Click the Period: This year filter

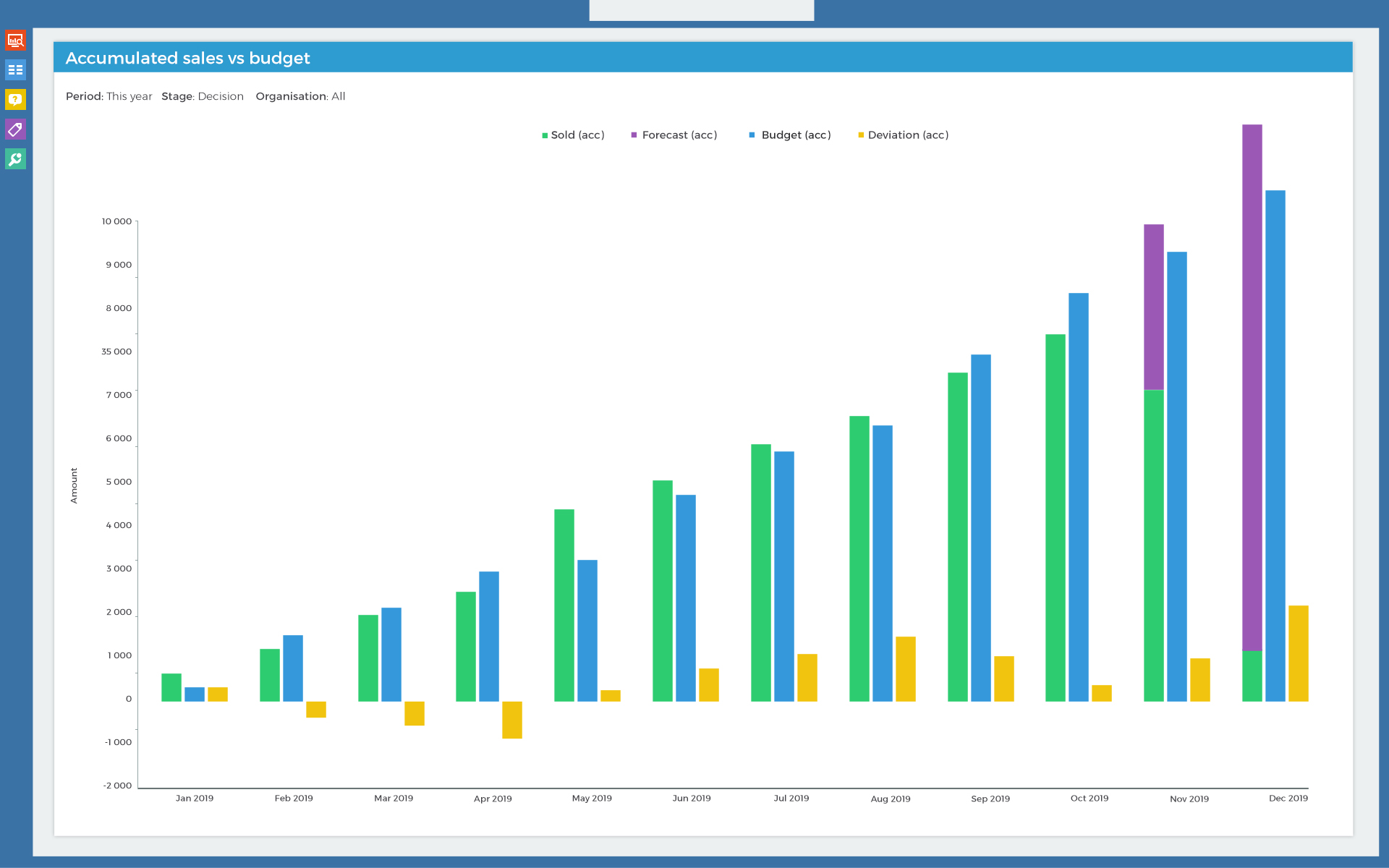pos(109,96)
